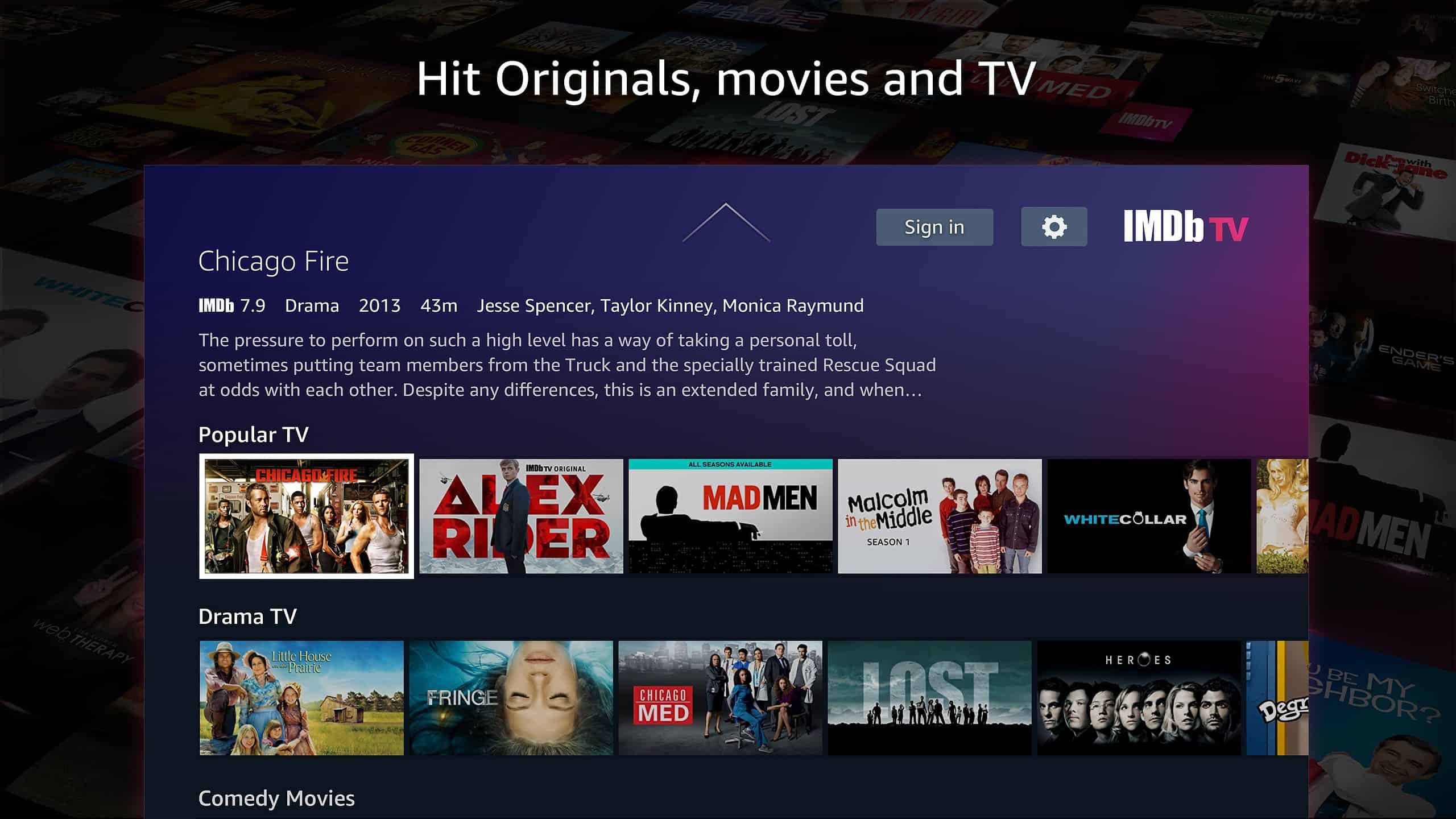The height and width of the screenshot is (819, 1456).
Task: Select the White Collar thumbnail
Action: tap(1149, 516)
